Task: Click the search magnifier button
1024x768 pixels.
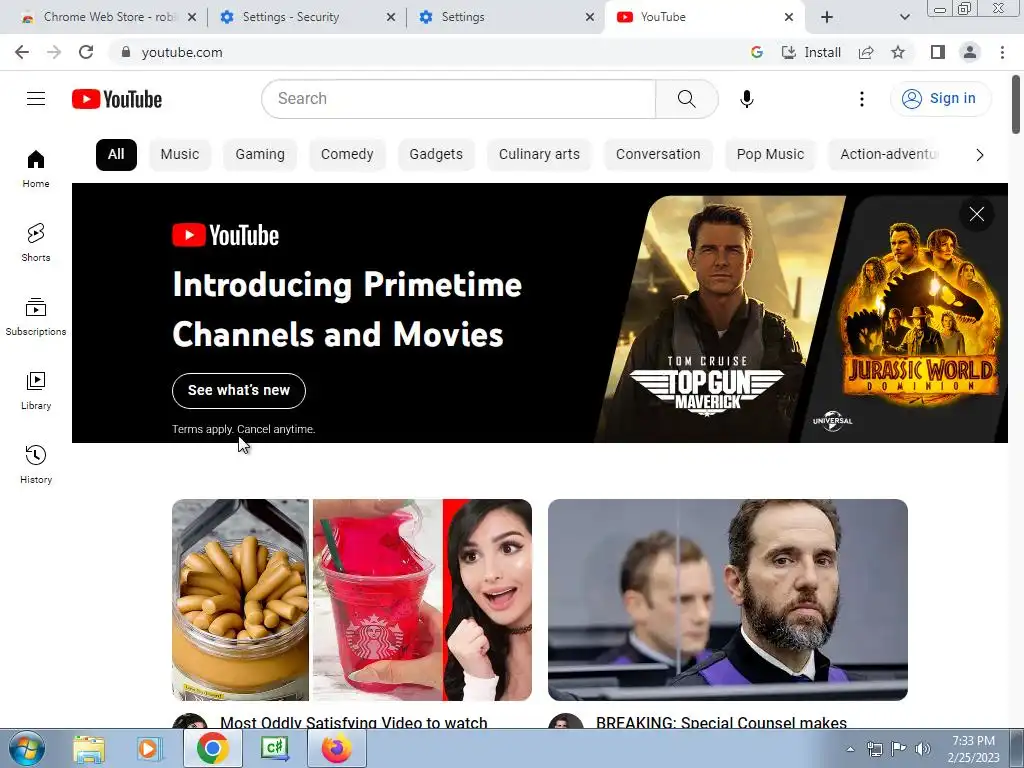Action: coord(686,99)
